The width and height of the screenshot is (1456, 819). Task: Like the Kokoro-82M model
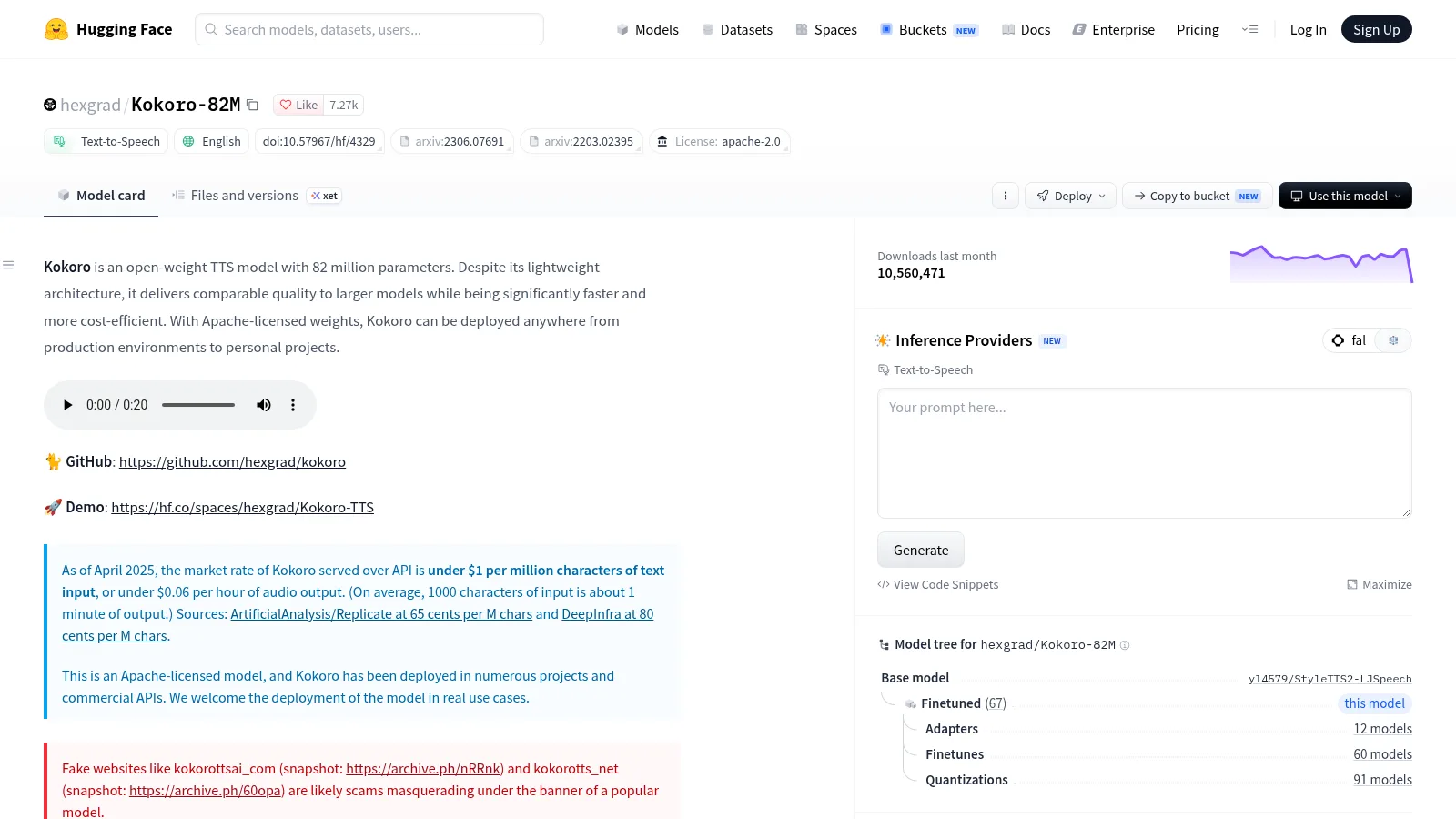(298, 105)
